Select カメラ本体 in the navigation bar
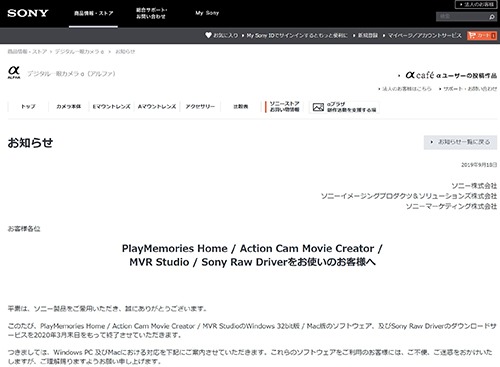Screen dimensions: 500x367 click(x=69, y=106)
